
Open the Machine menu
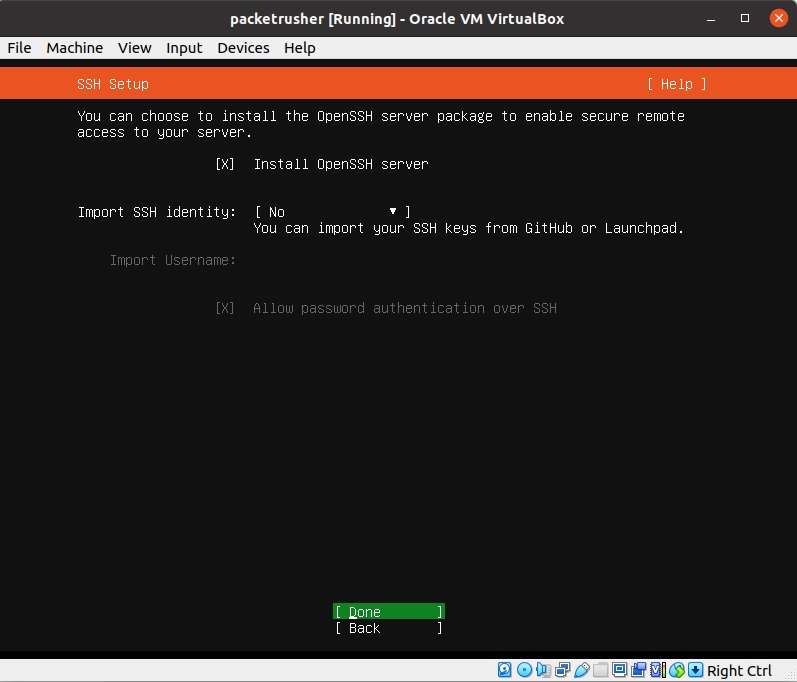74,48
